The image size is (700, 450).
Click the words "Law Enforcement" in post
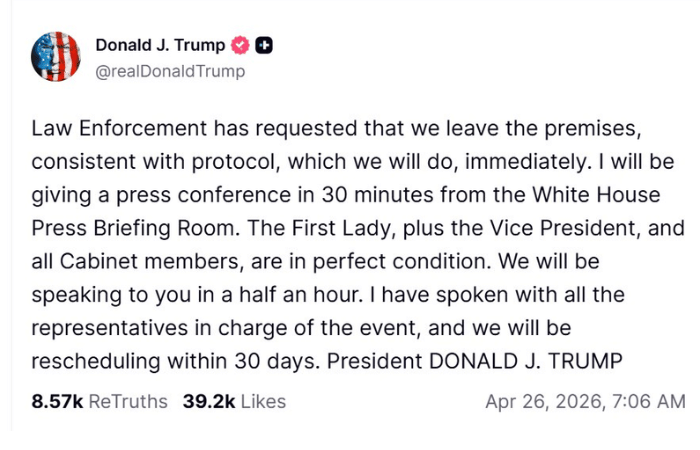(108, 130)
